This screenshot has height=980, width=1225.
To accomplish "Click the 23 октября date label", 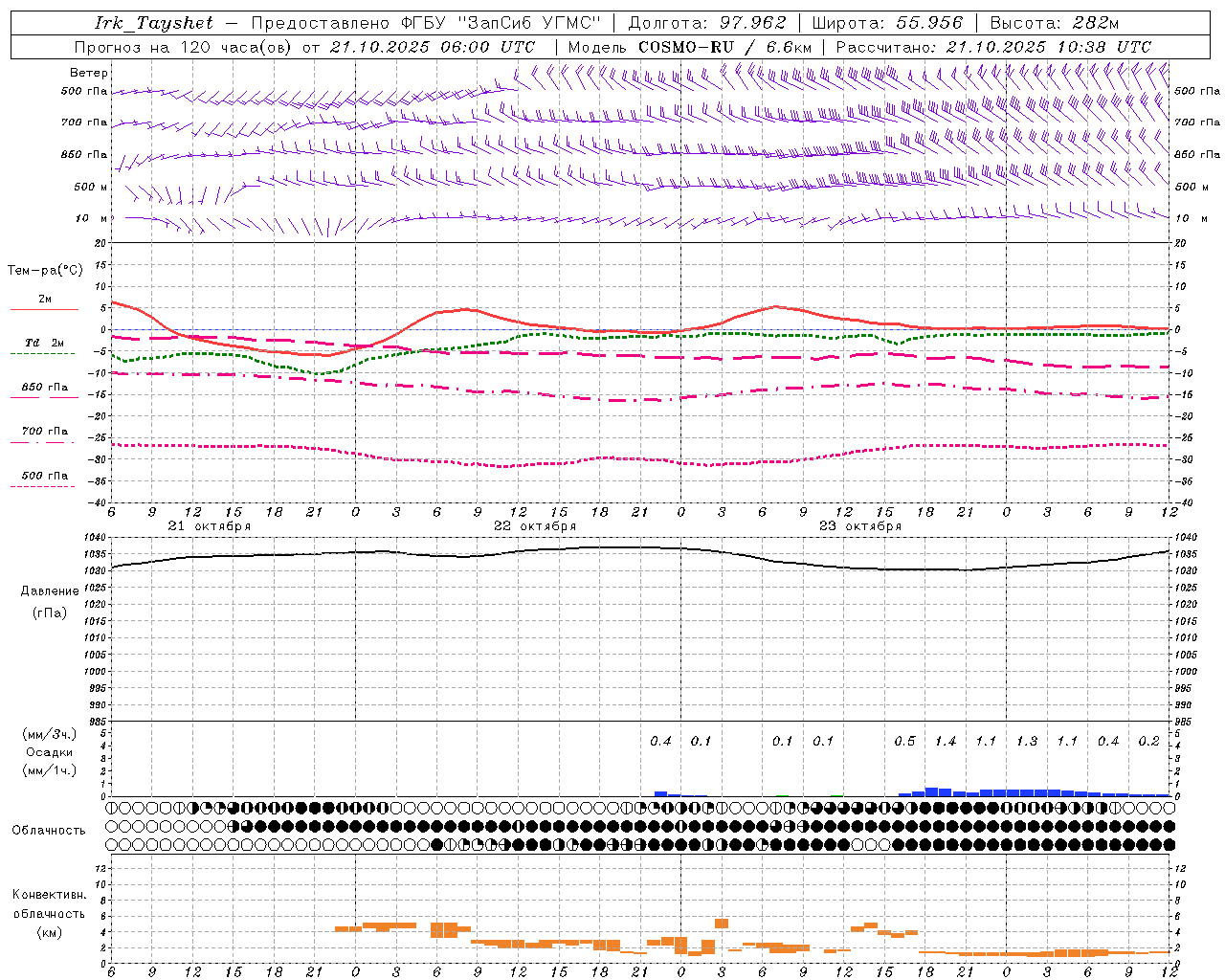I will point(860,526).
